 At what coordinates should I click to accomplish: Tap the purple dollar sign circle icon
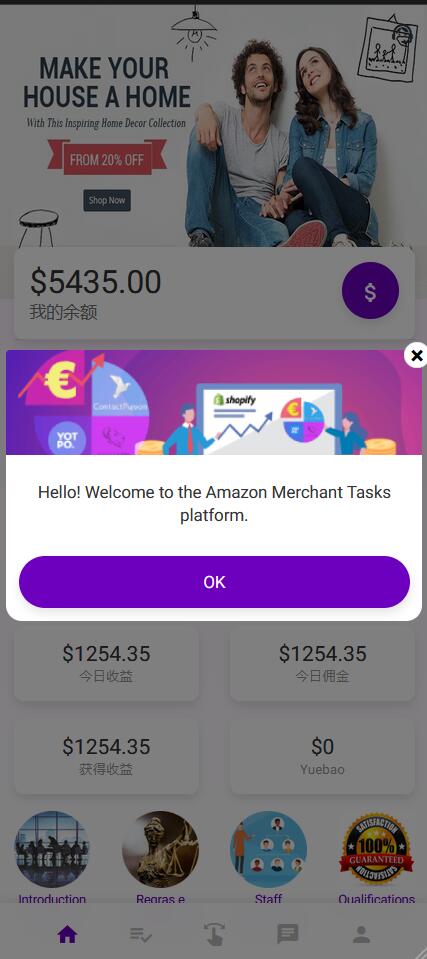[x=370, y=291]
